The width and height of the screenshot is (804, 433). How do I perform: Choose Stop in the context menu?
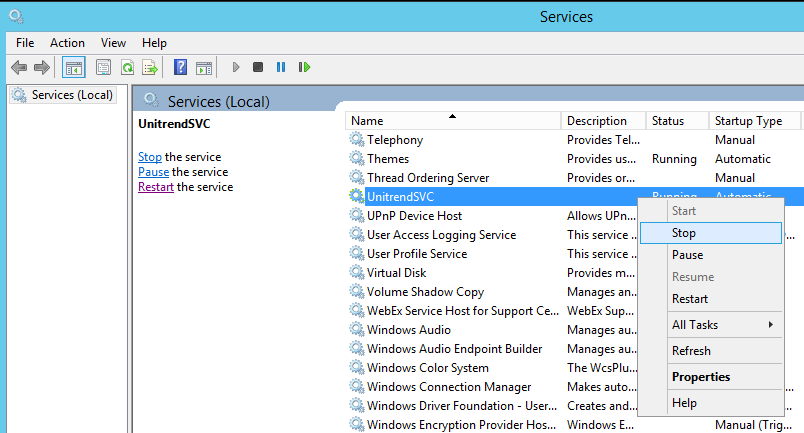point(711,233)
